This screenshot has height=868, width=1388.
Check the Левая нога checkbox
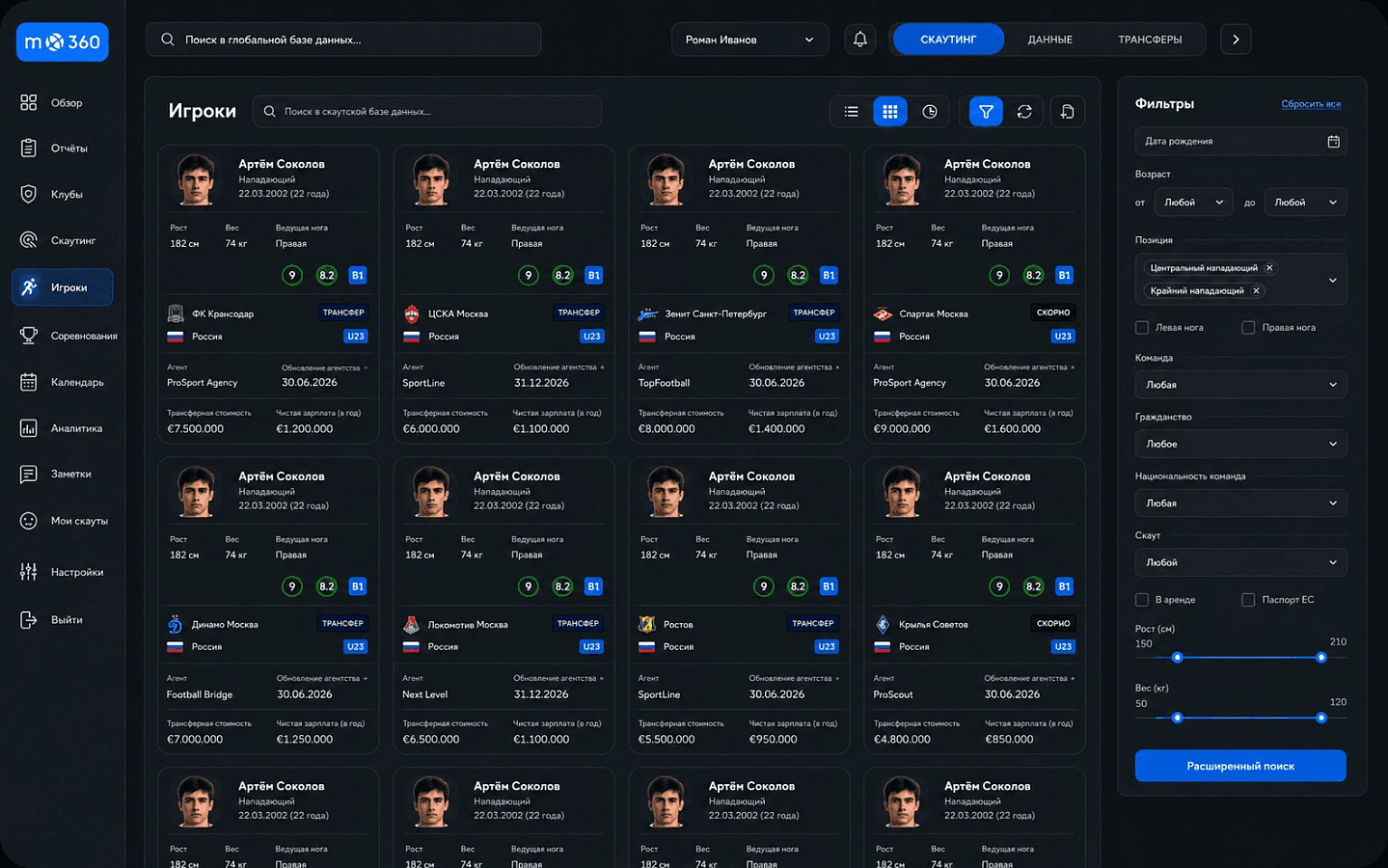coord(1142,328)
